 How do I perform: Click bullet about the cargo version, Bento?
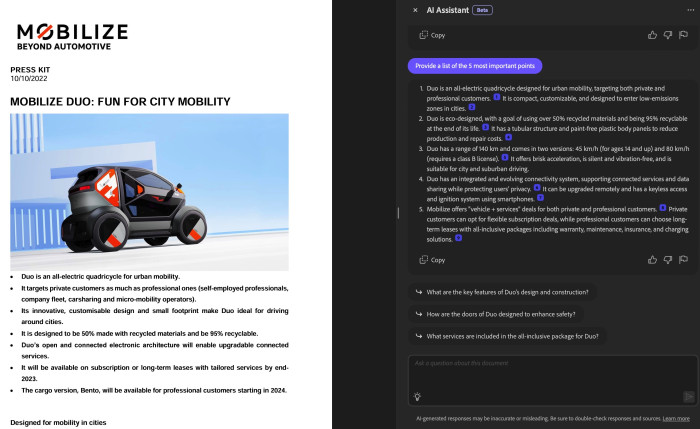(154, 390)
